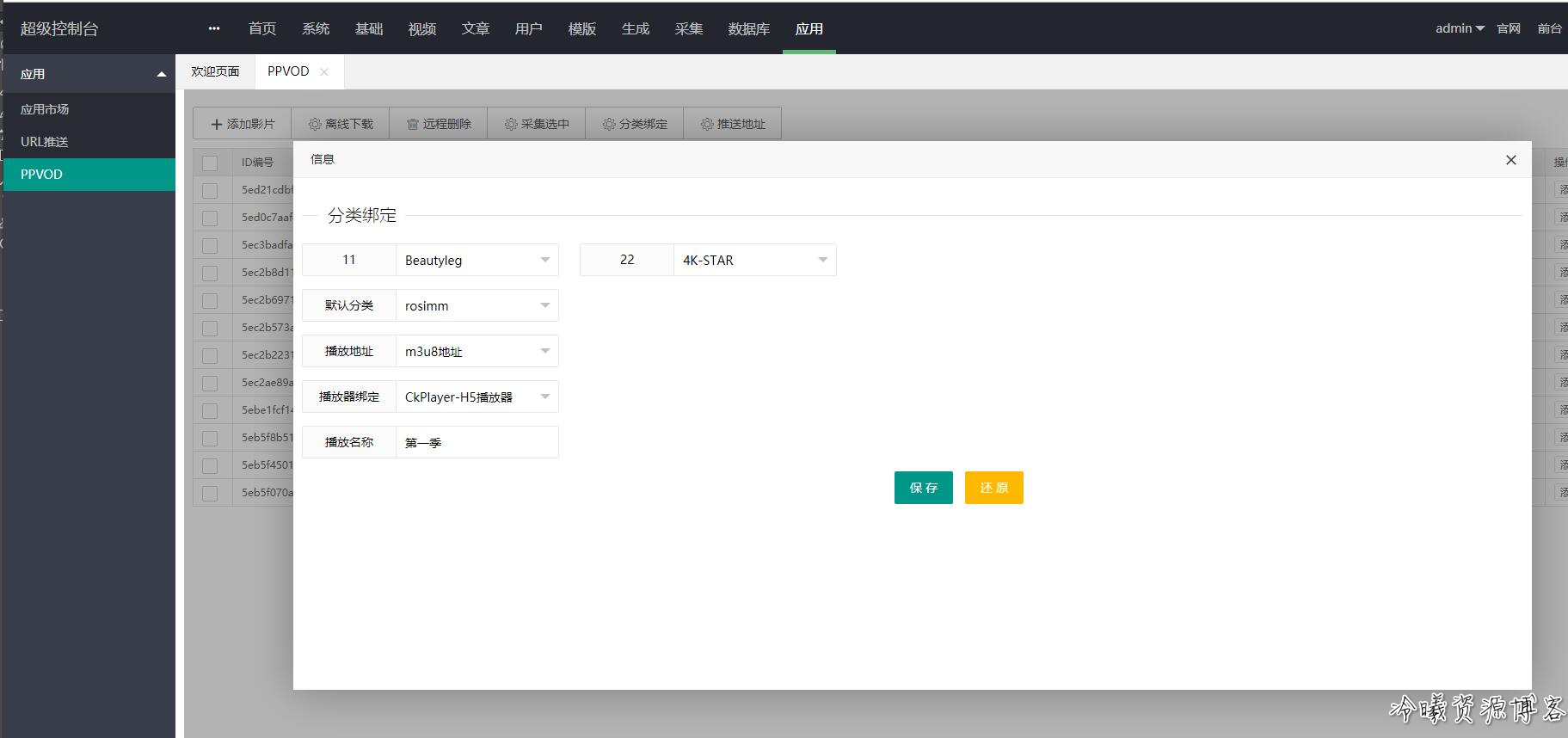1568x738 pixels.
Task: Select PPVOD in the sidebar
Action: 88,174
